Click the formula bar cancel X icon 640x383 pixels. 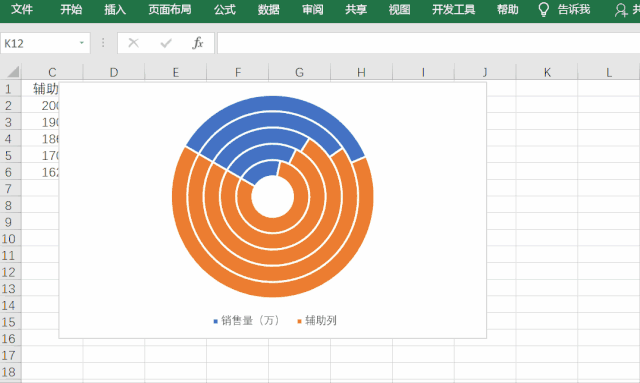(x=133, y=43)
